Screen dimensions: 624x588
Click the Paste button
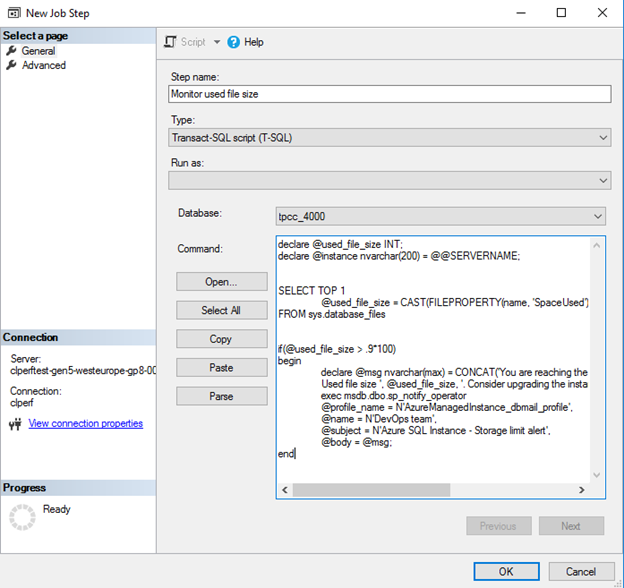[222, 368]
